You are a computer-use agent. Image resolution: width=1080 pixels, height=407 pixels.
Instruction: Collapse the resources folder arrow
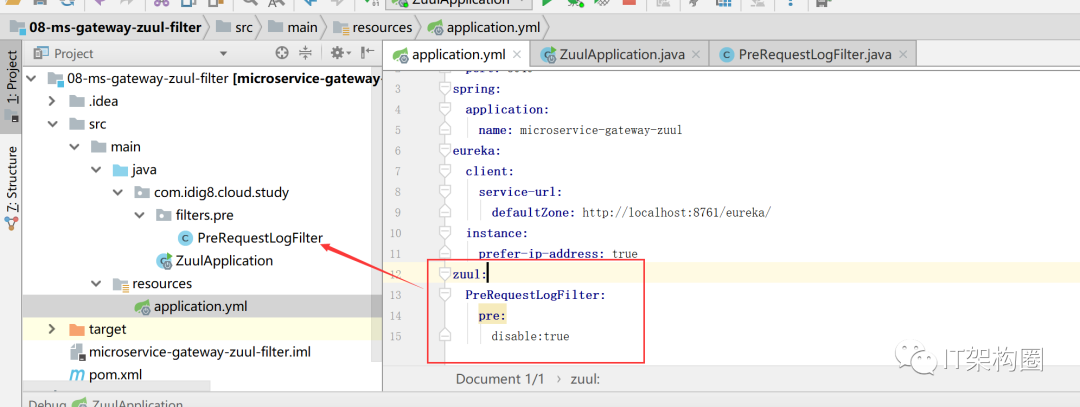(x=96, y=283)
